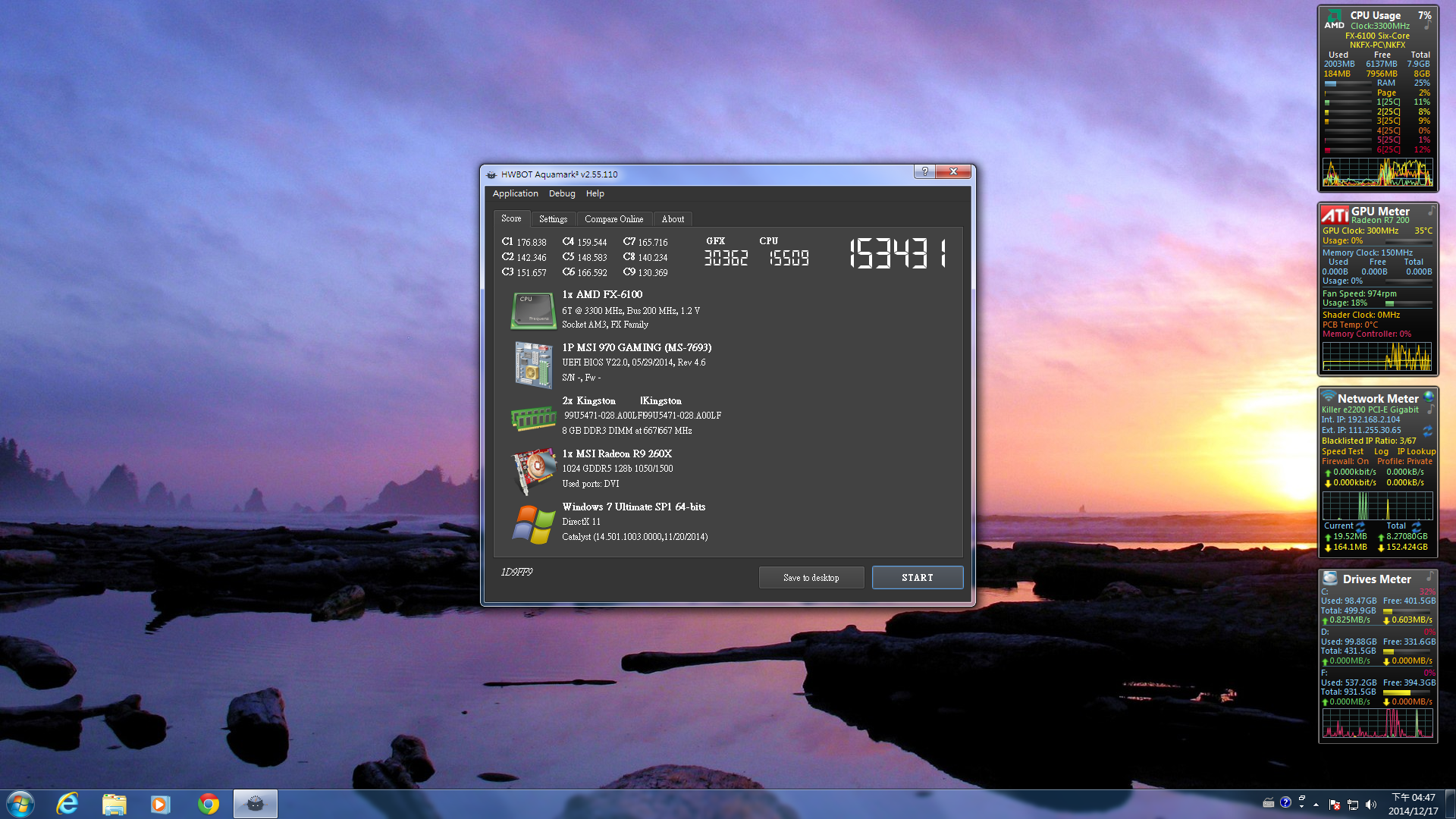Image resolution: width=1456 pixels, height=819 pixels.
Task: Open the volume speaker tray icon
Action: click(1370, 805)
